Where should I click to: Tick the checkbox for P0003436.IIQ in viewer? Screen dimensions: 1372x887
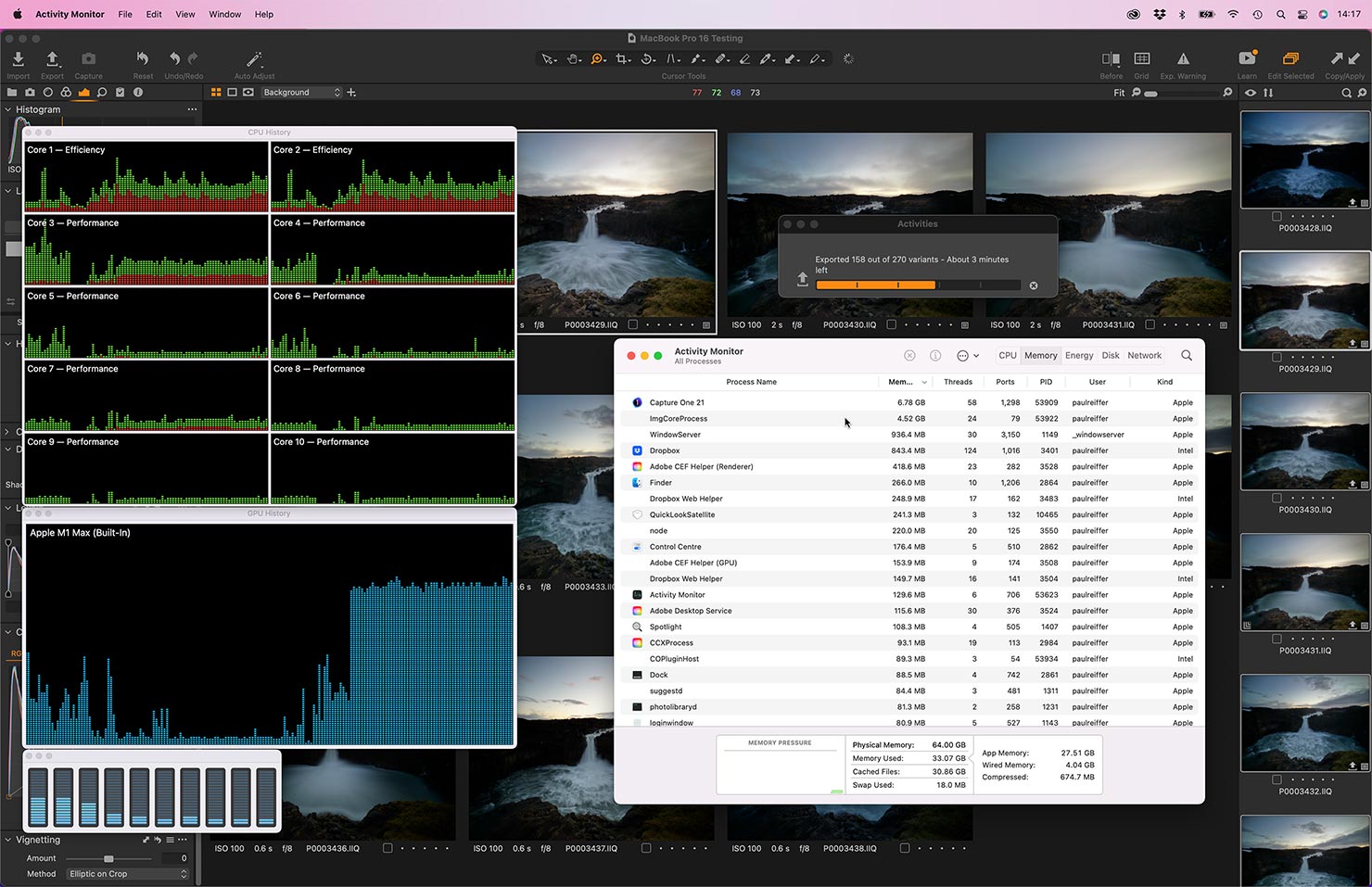point(387,848)
